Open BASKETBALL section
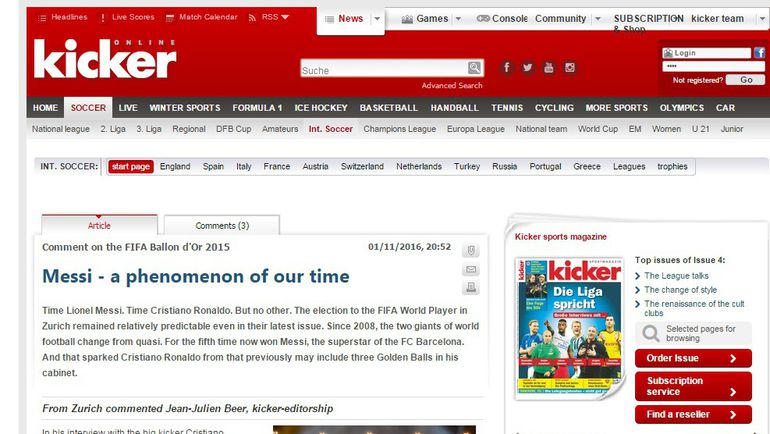The image size is (770, 434). click(x=388, y=108)
